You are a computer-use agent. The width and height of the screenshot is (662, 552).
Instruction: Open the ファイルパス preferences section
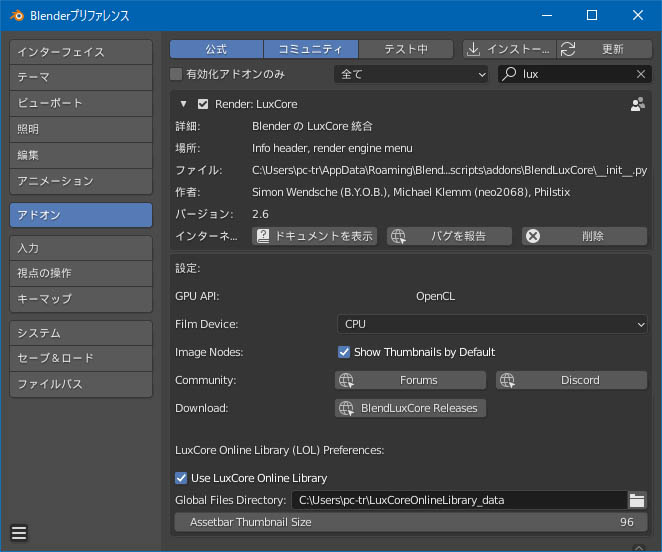(x=81, y=384)
